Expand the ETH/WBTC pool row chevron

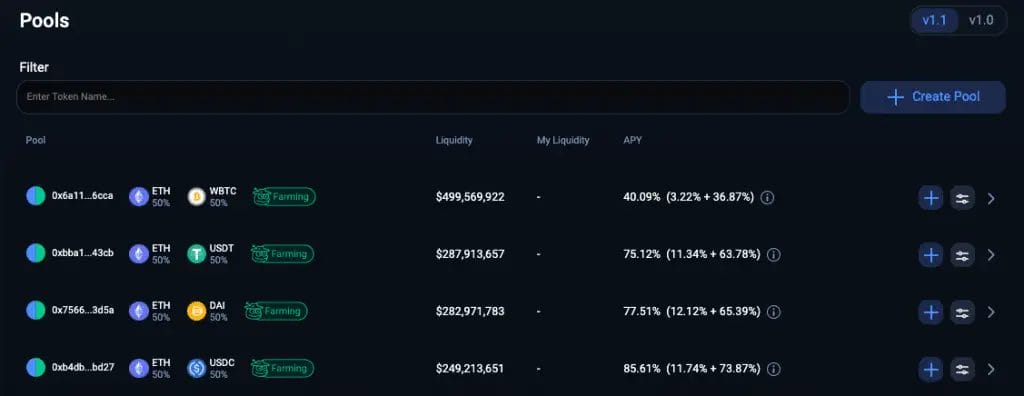(x=991, y=198)
